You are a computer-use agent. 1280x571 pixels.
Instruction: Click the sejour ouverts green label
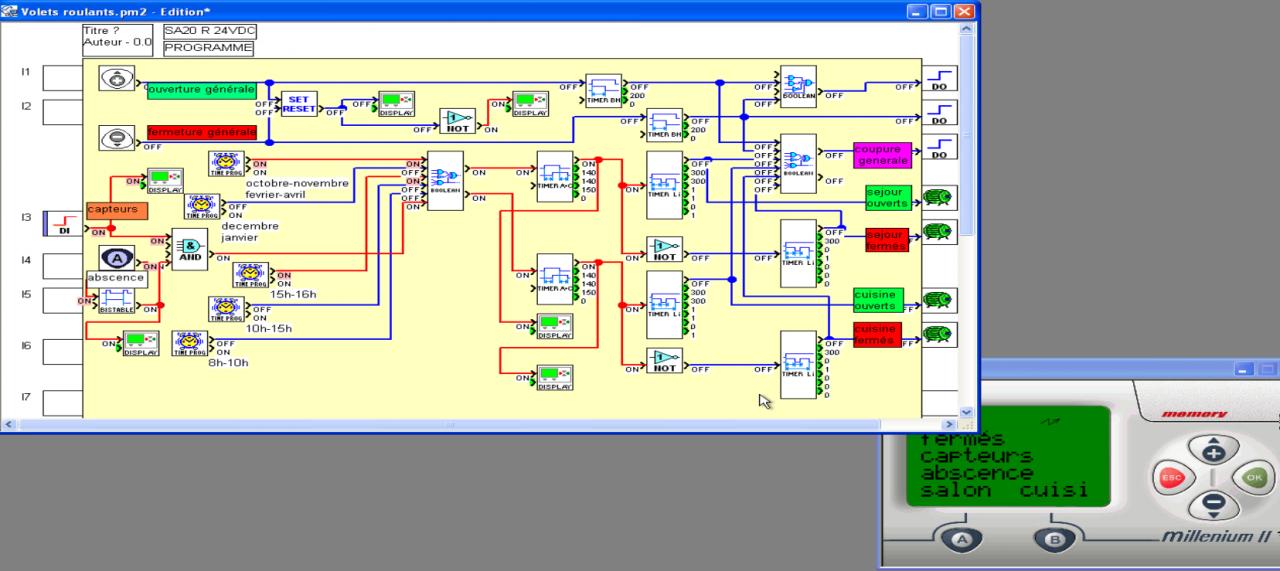tap(887, 197)
